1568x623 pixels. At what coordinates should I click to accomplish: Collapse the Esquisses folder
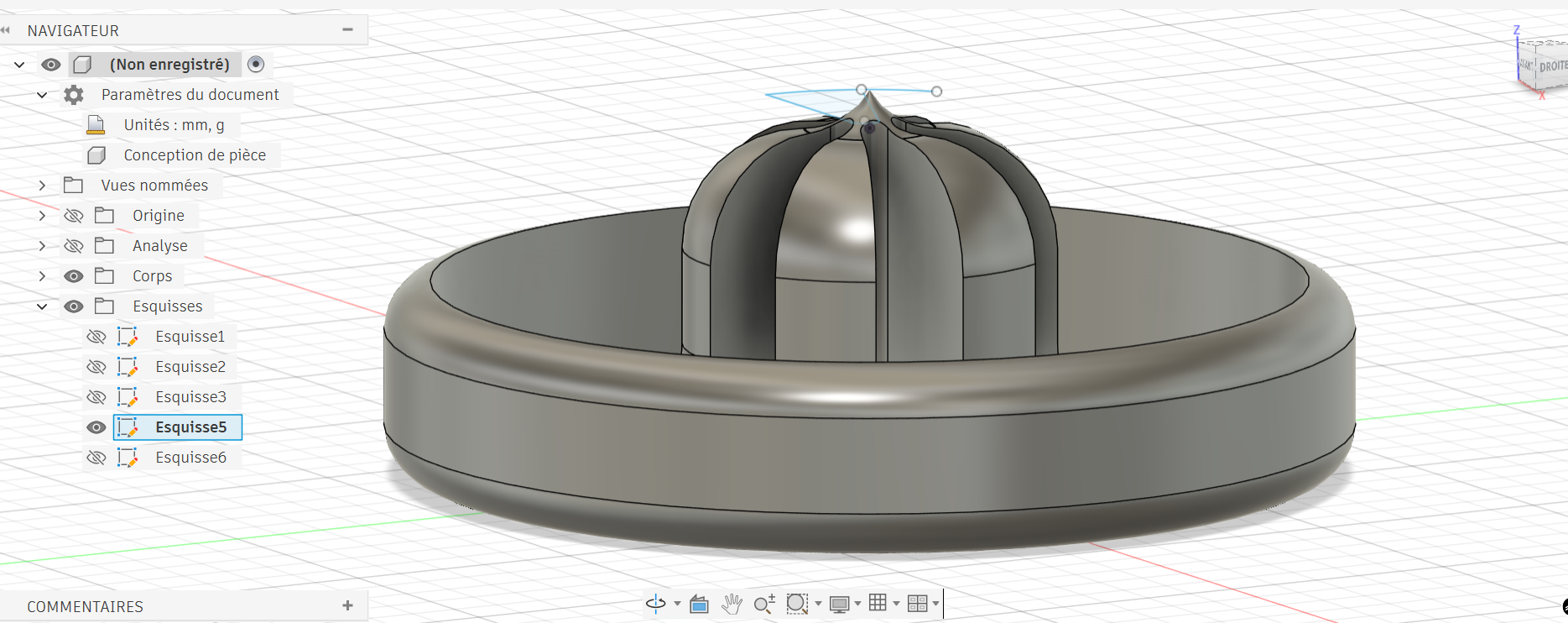(x=42, y=306)
